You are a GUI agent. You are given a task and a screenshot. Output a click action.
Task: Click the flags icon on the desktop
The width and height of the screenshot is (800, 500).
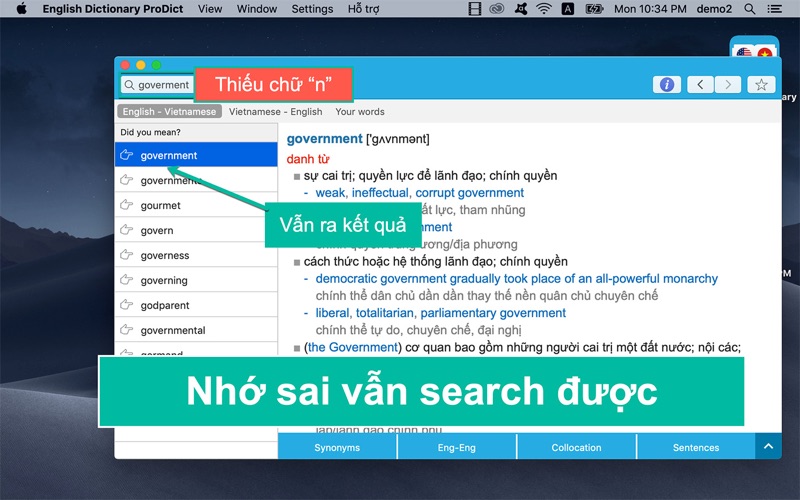(x=754, y=46)
